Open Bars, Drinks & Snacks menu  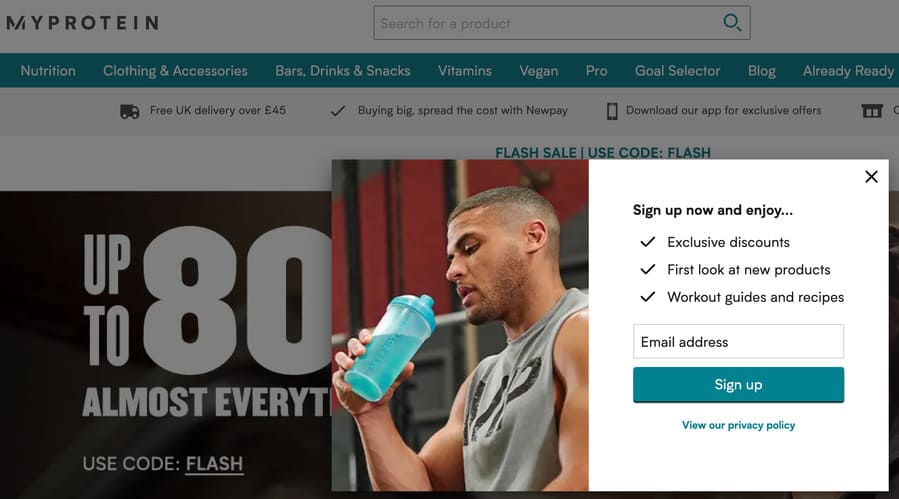coord(343,71)
